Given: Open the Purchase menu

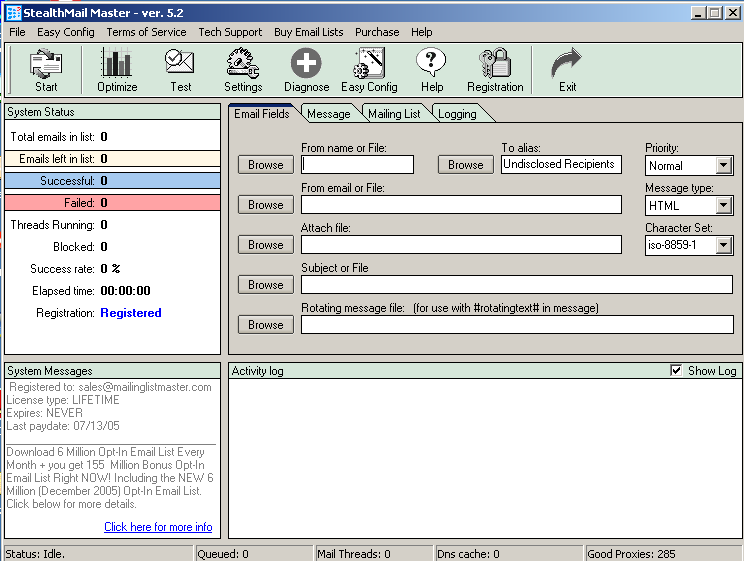Looking at the screenshot, I should tap(377, 32).
